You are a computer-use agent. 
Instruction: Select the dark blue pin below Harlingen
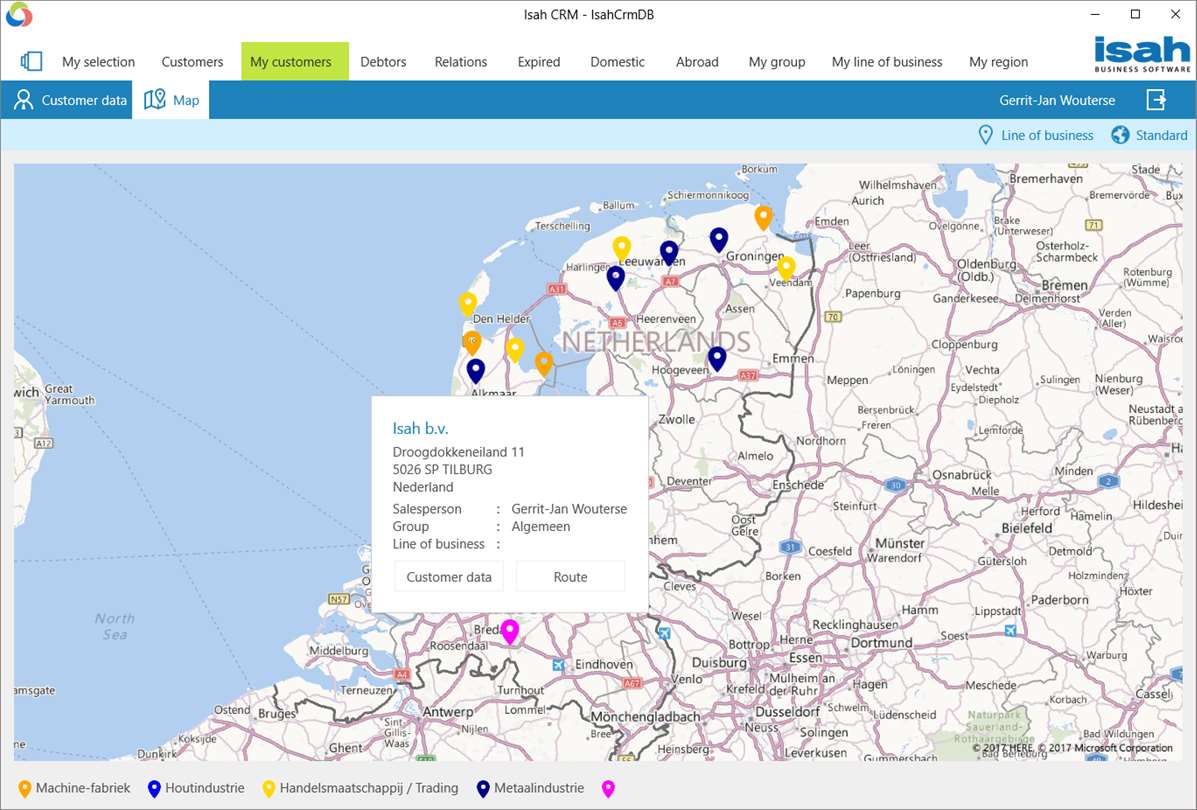pos(616,278)
